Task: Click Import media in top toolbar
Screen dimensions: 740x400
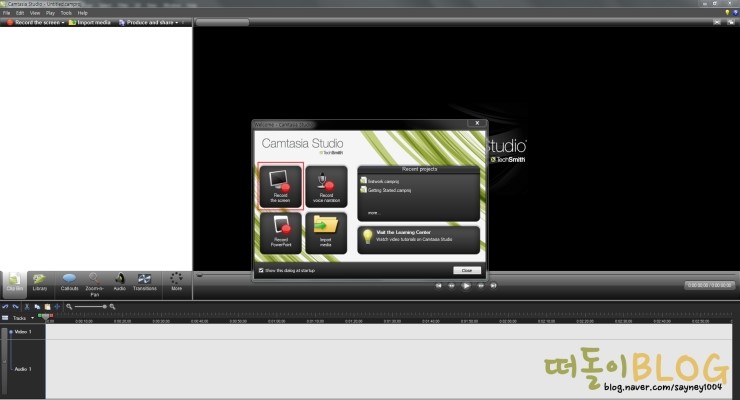Action: click(x=90, y=22)
